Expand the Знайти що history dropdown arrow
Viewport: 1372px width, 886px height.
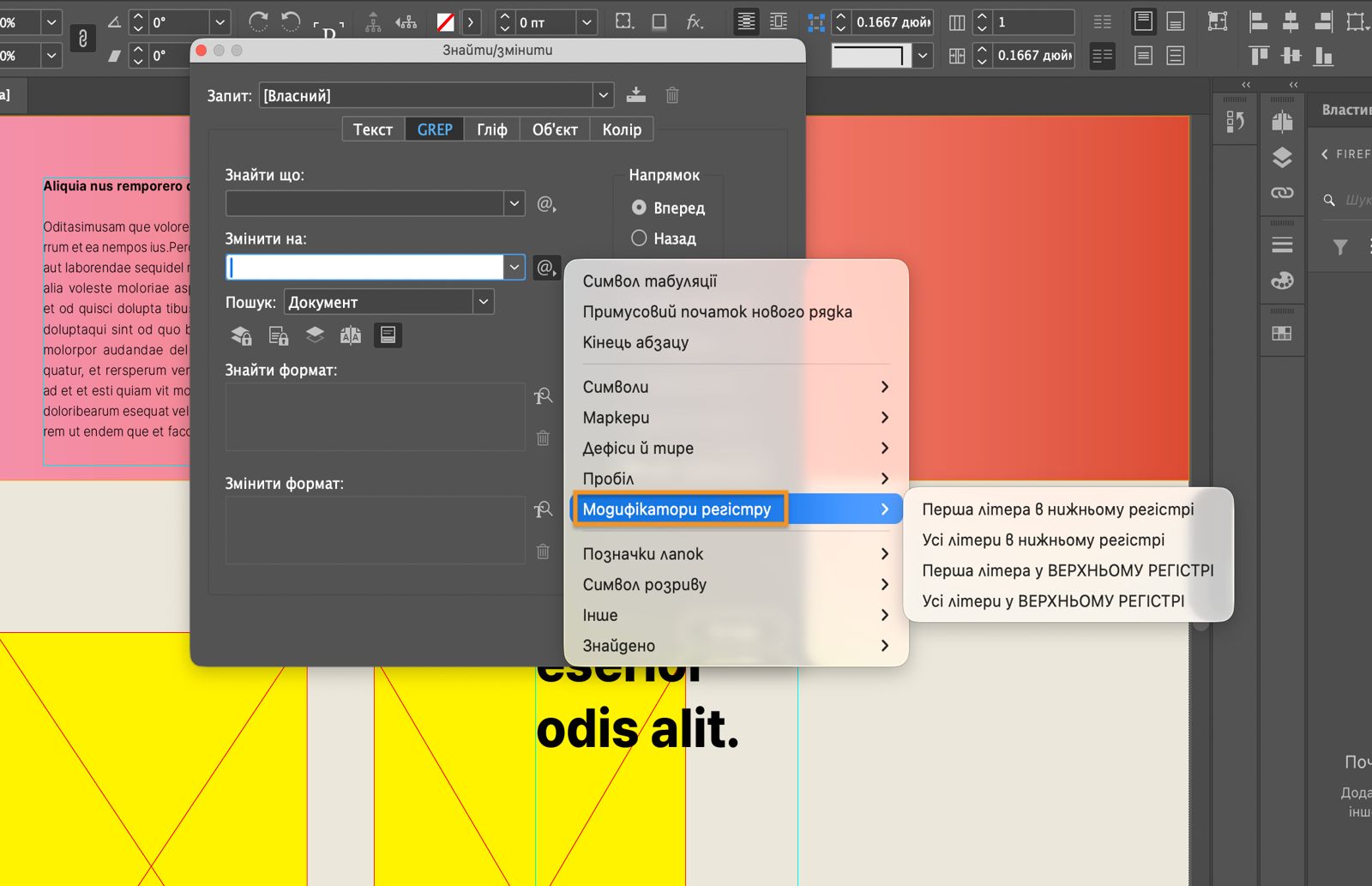(514, 204)
